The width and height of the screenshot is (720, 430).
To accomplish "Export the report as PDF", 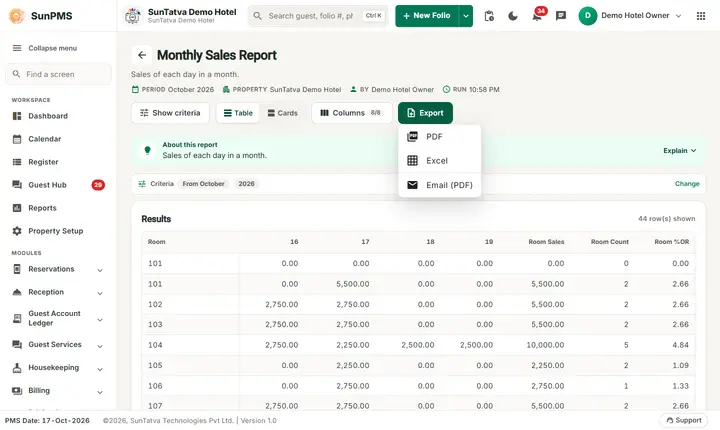I will [439, 137].
